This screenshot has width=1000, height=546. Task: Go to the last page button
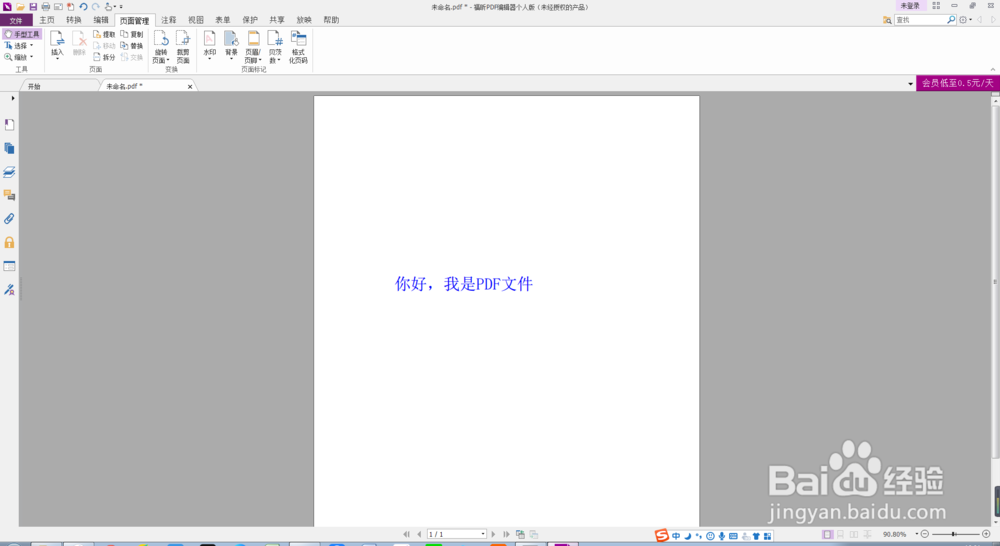(x=506, y=535)
